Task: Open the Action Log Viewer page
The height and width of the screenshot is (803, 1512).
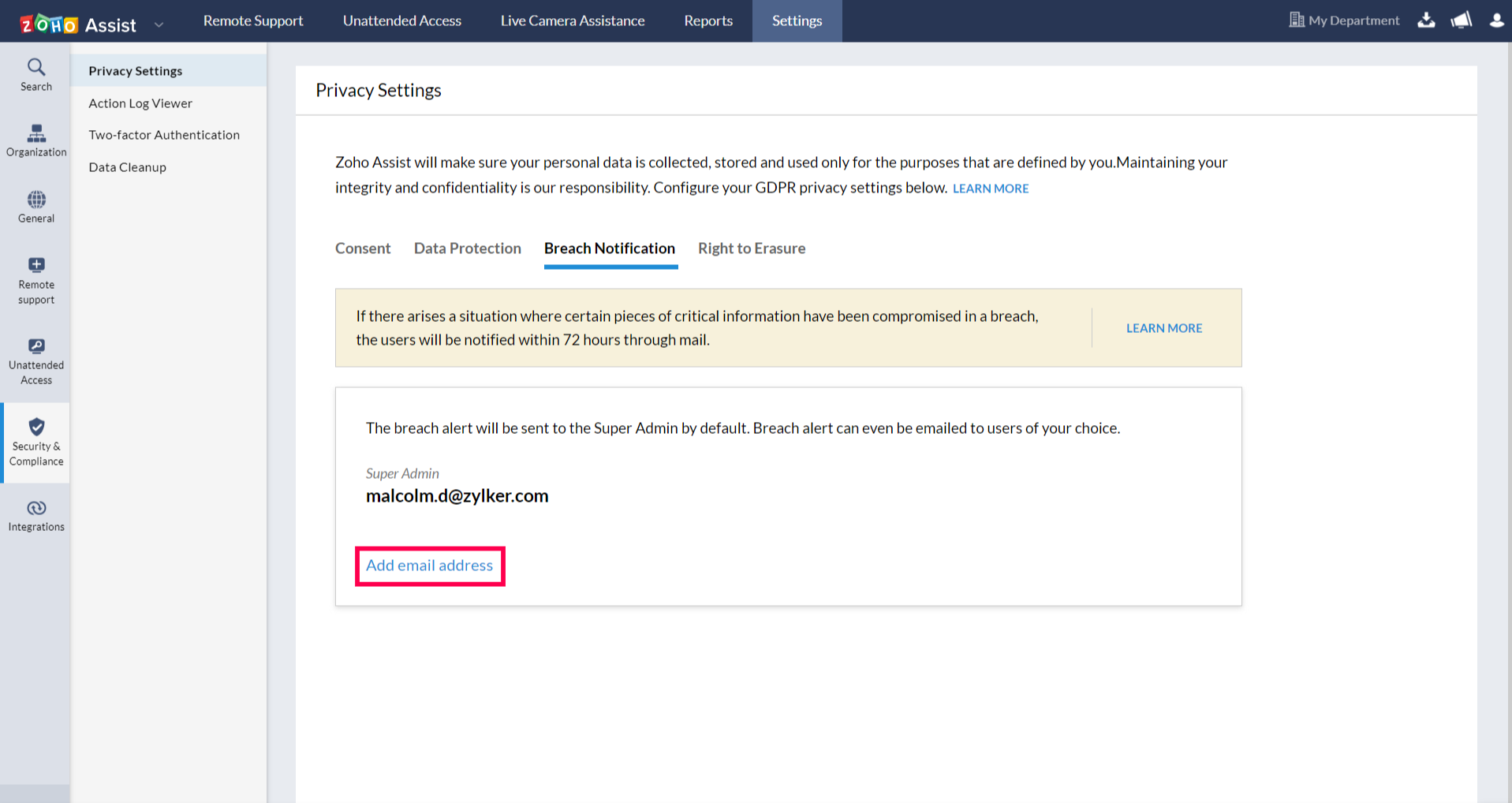Action: [140, 103]
